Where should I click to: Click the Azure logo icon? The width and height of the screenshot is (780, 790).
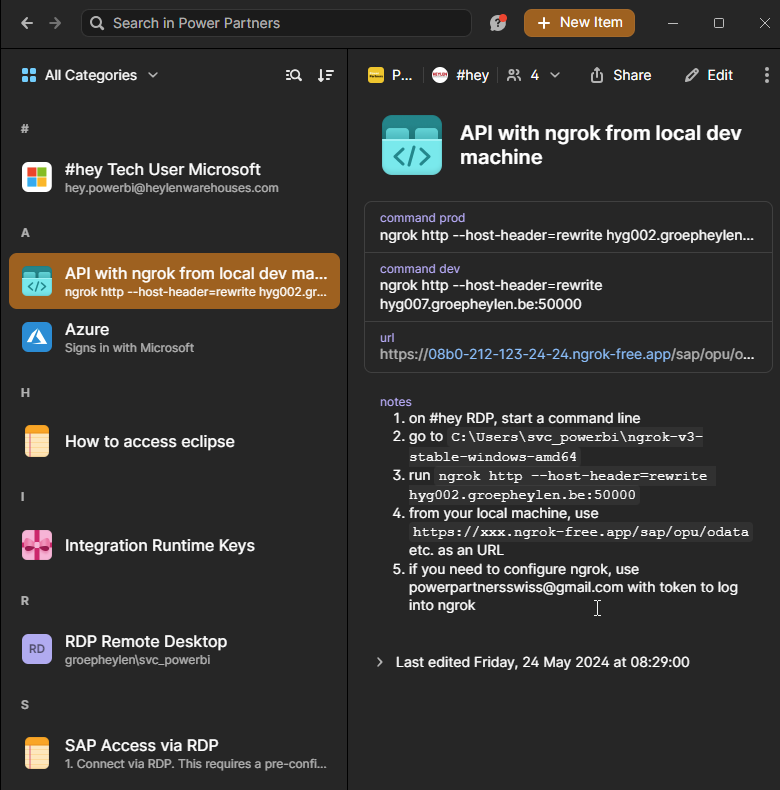click(37, 337)
